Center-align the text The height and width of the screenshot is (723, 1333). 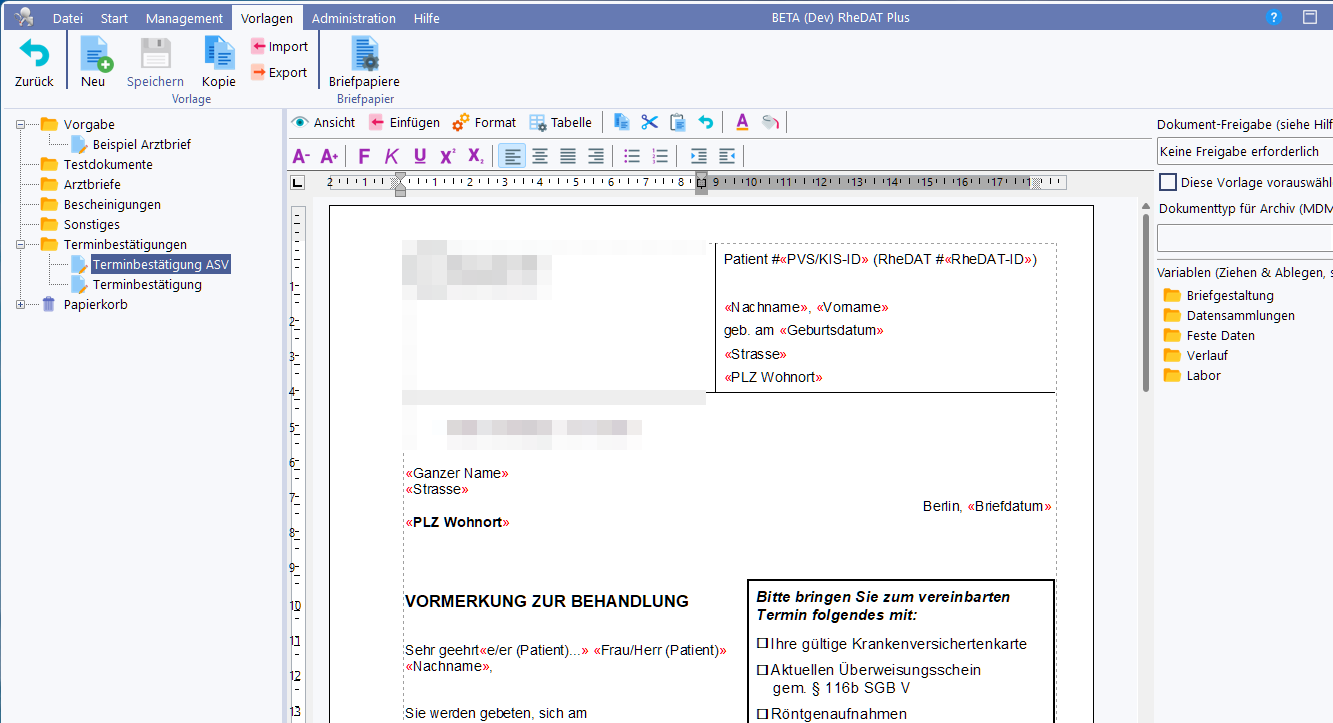[x=540, y=156]
